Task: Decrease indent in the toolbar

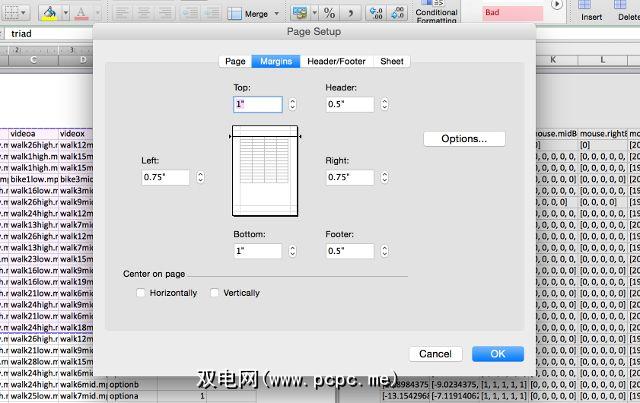Action: coord(190,13)
